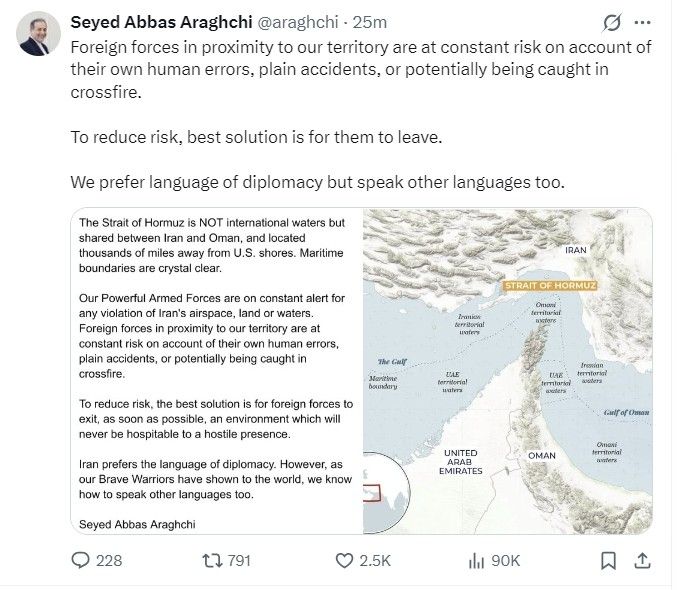The image size is (677, 590).
Task: Open the three-dot more options menu
Action: click(642, 22)
